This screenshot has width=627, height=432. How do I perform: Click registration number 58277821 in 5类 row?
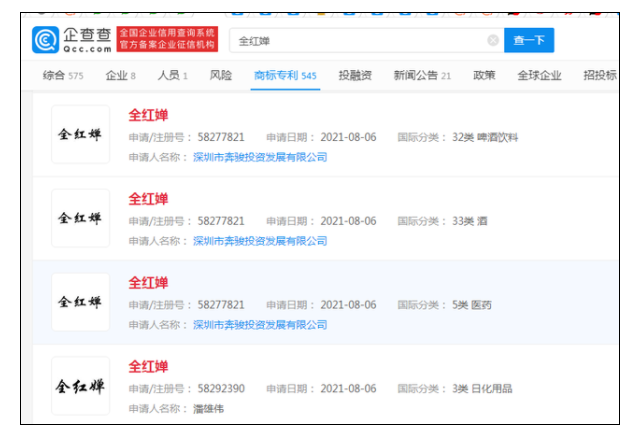[x=221, y=305]
